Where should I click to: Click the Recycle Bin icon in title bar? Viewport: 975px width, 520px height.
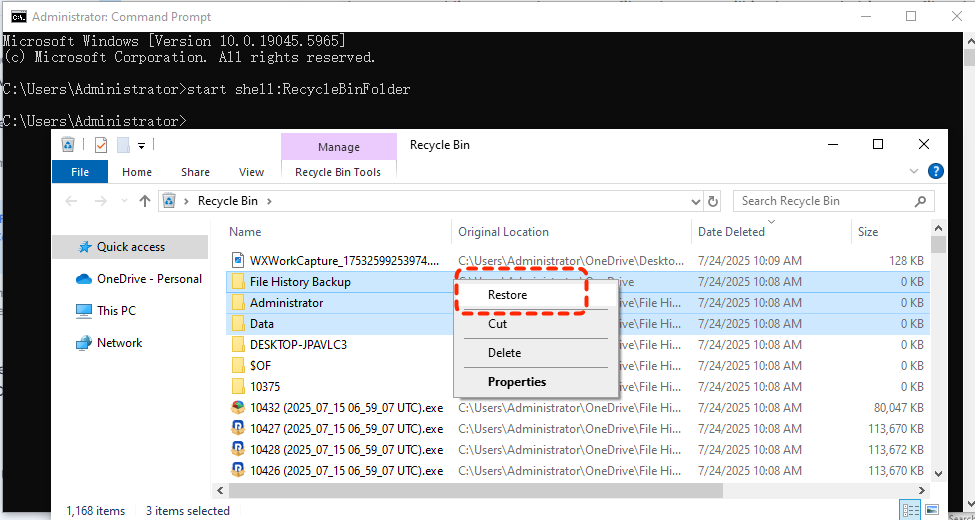68,145
